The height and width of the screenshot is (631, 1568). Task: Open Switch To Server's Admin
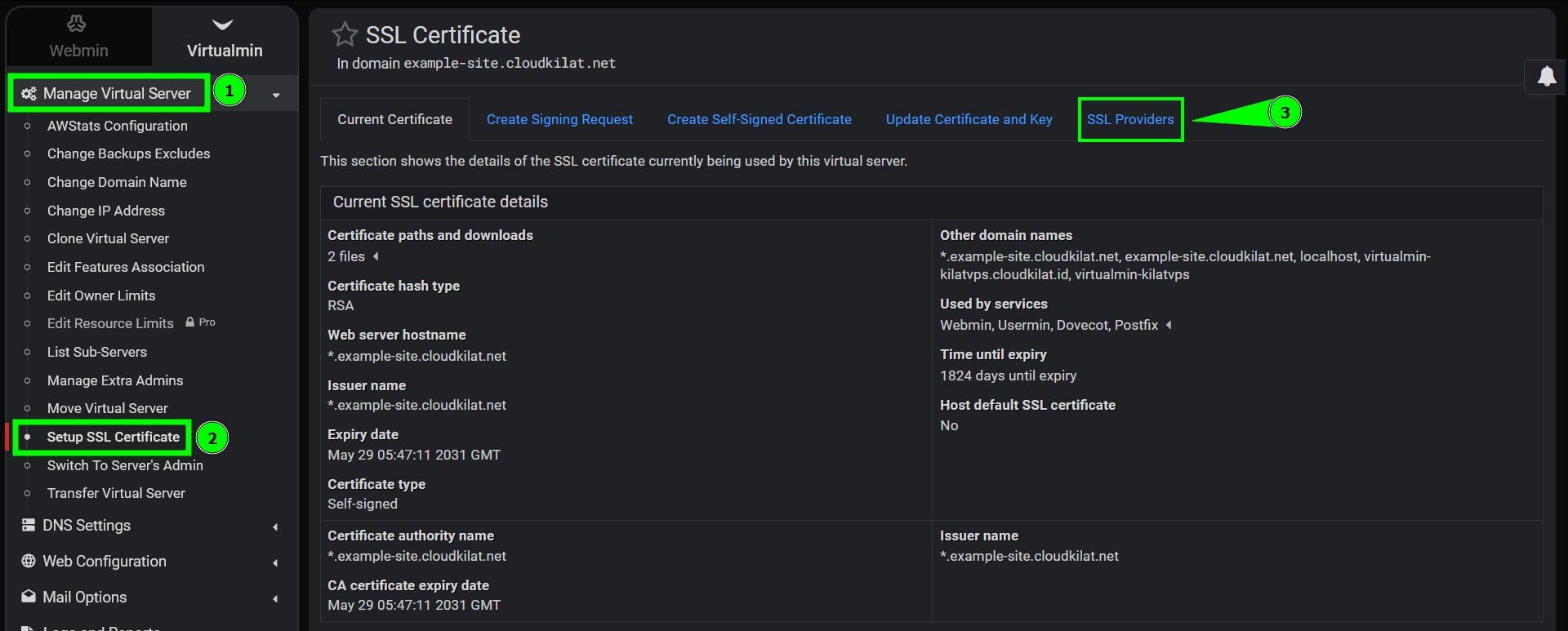pyautogui.click(x=125, y=465)
